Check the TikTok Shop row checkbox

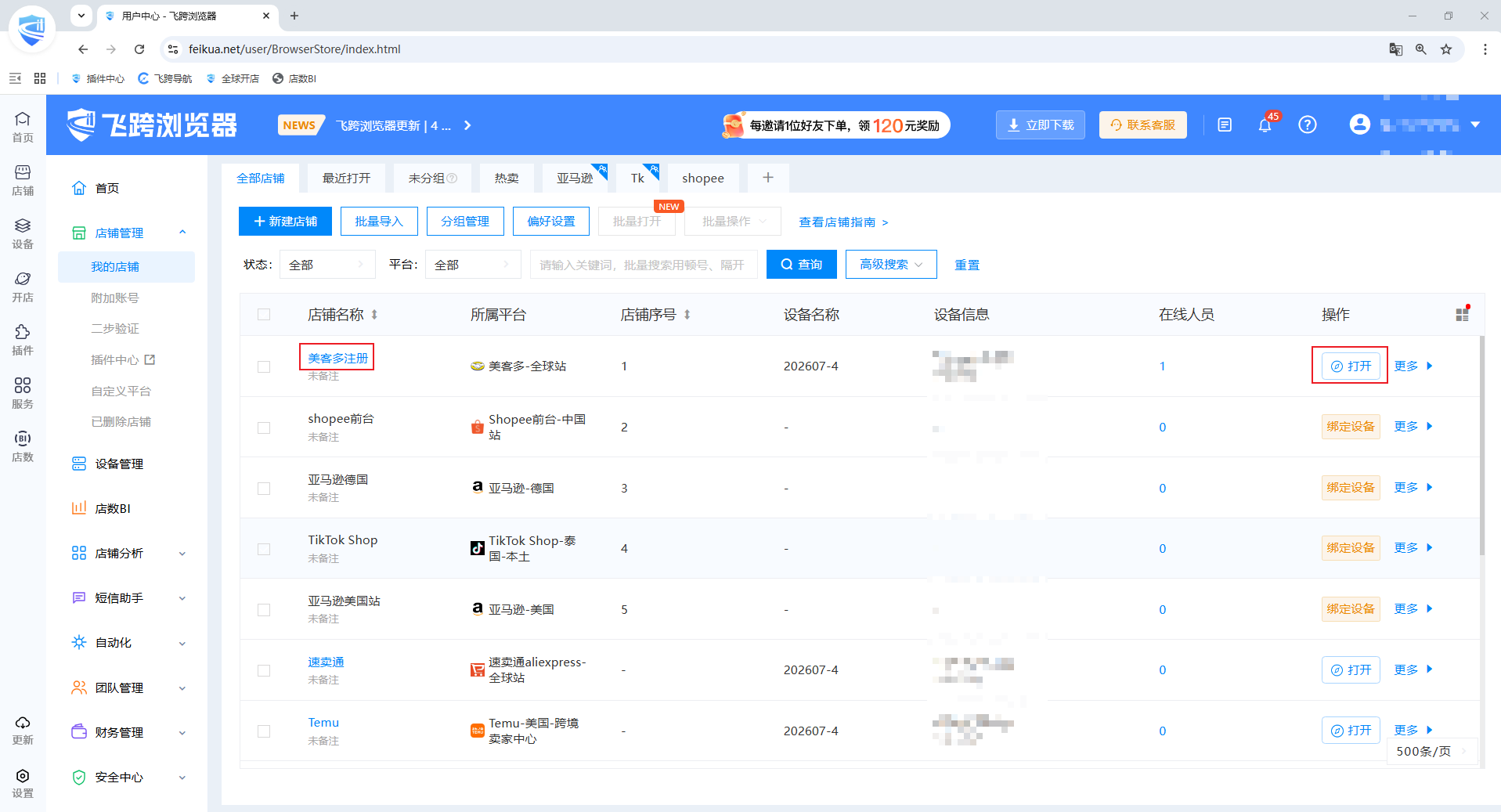pos(264,549)
